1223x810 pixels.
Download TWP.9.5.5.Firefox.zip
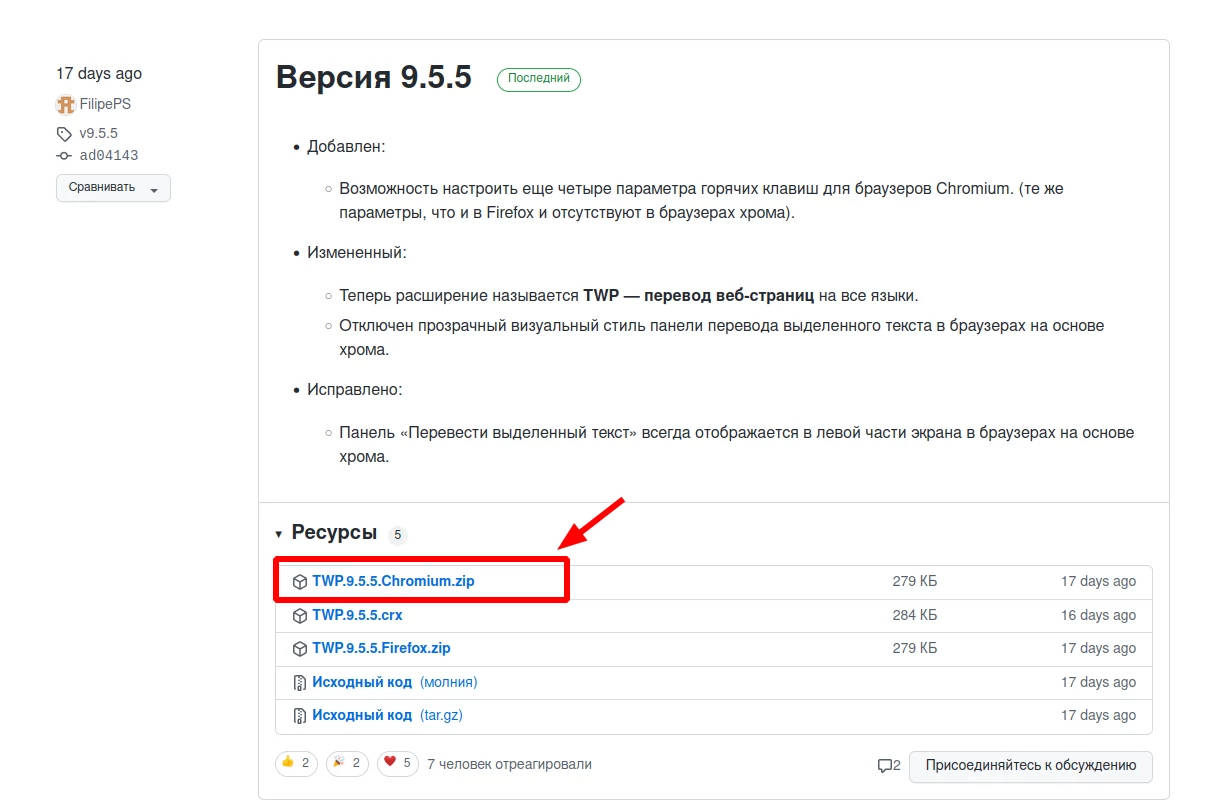(x=381, y=648)
